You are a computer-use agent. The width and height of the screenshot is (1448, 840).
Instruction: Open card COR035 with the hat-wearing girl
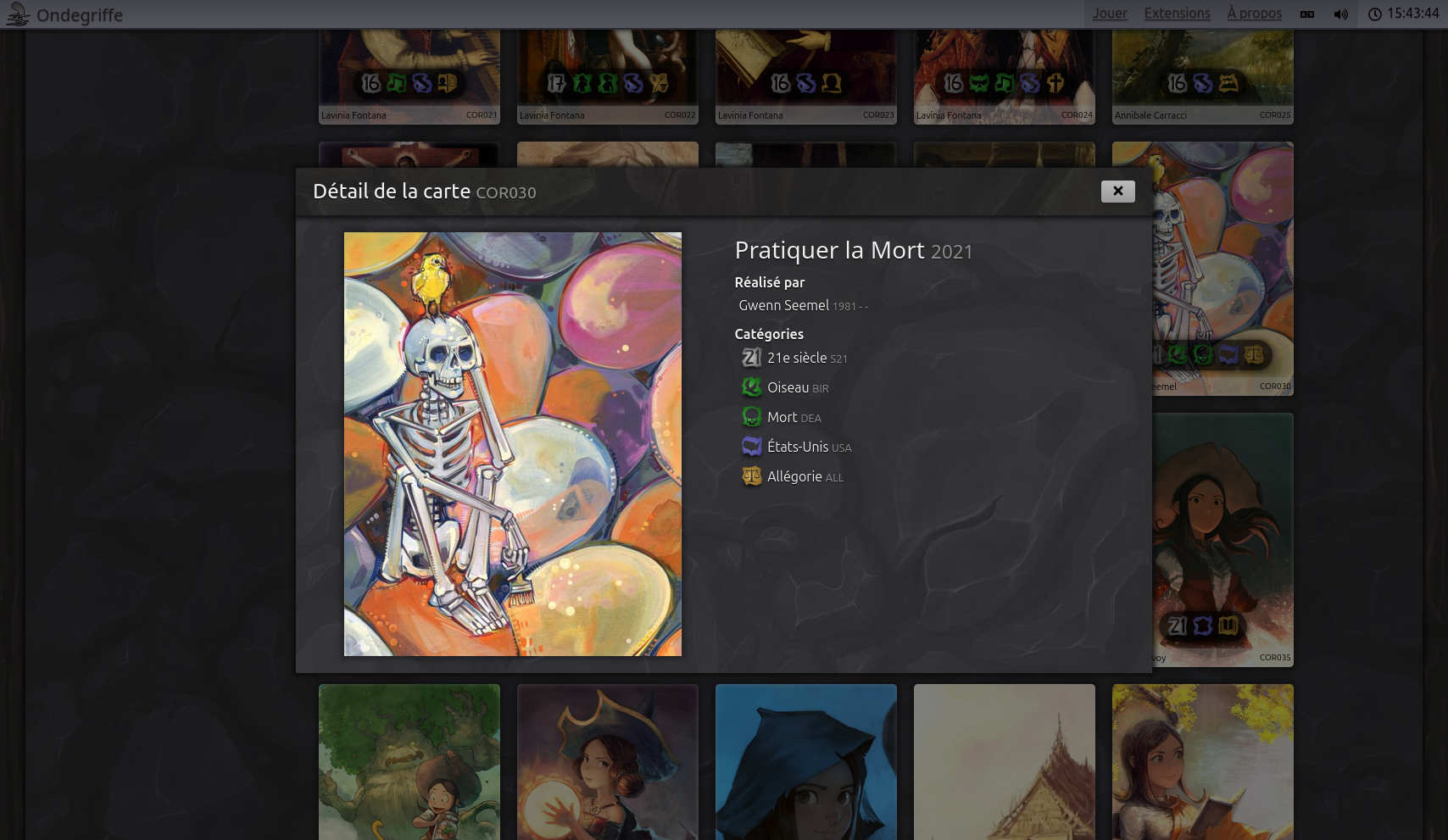click(x=1222, y=539)
